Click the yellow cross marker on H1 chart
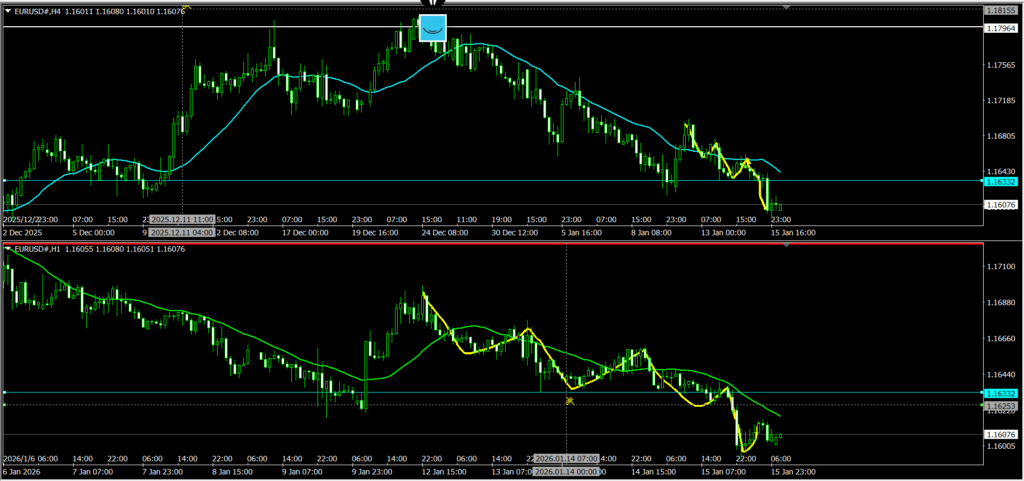Viewport: 1024px width, 481px height. pyautogui.click(x=568, y=400)
